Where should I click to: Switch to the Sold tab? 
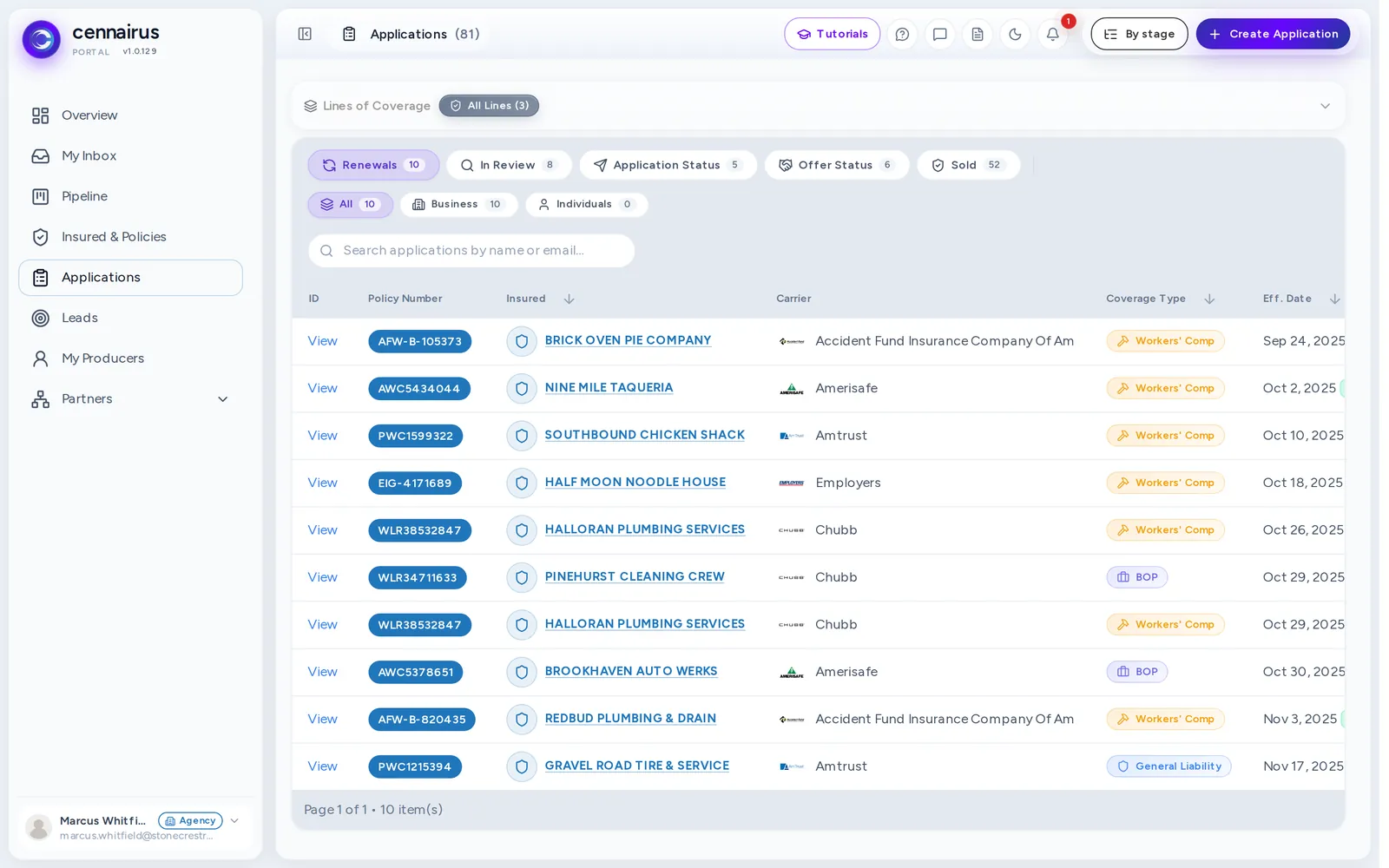coord(968,165)
